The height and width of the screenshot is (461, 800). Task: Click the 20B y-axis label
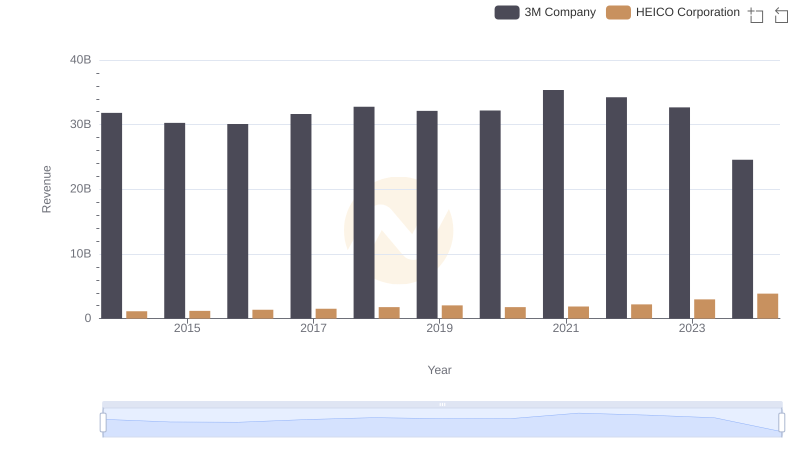pos(81,189)
